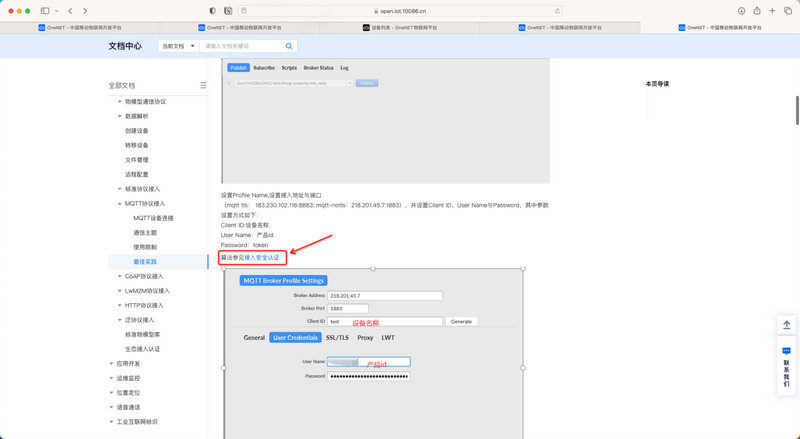Click the document keyword search field

coord(240,46)
